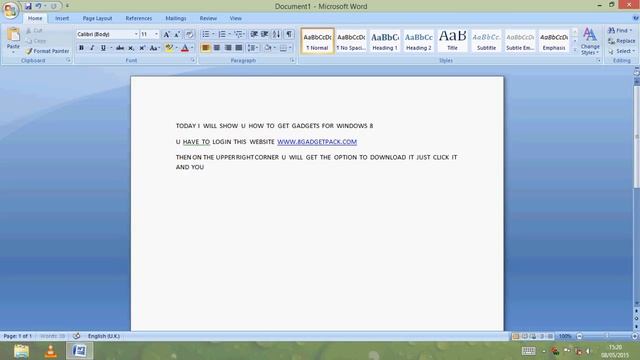The width and height of the screenshot is (640, 360).
Task: Click Find in the Editing group
Action: click(620, 30)
